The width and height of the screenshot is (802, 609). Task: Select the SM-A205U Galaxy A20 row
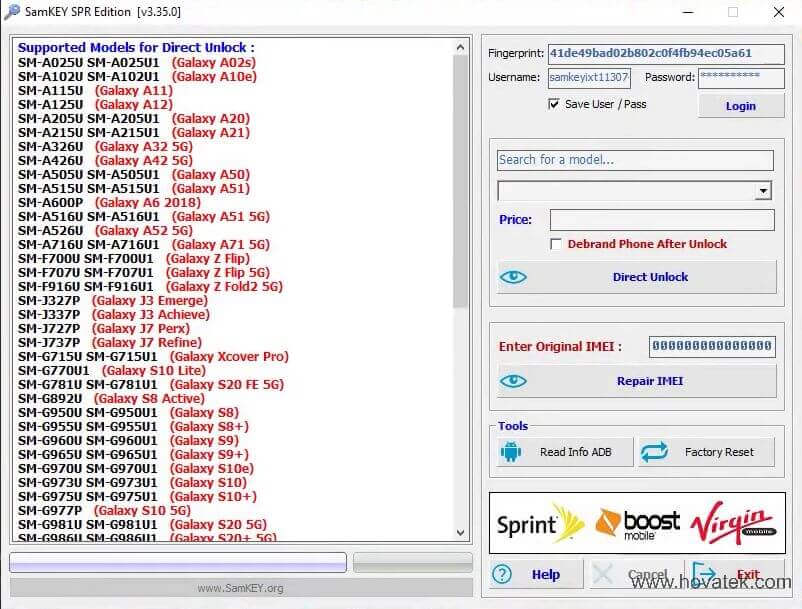pyautogui.click(x=134, y=119)
